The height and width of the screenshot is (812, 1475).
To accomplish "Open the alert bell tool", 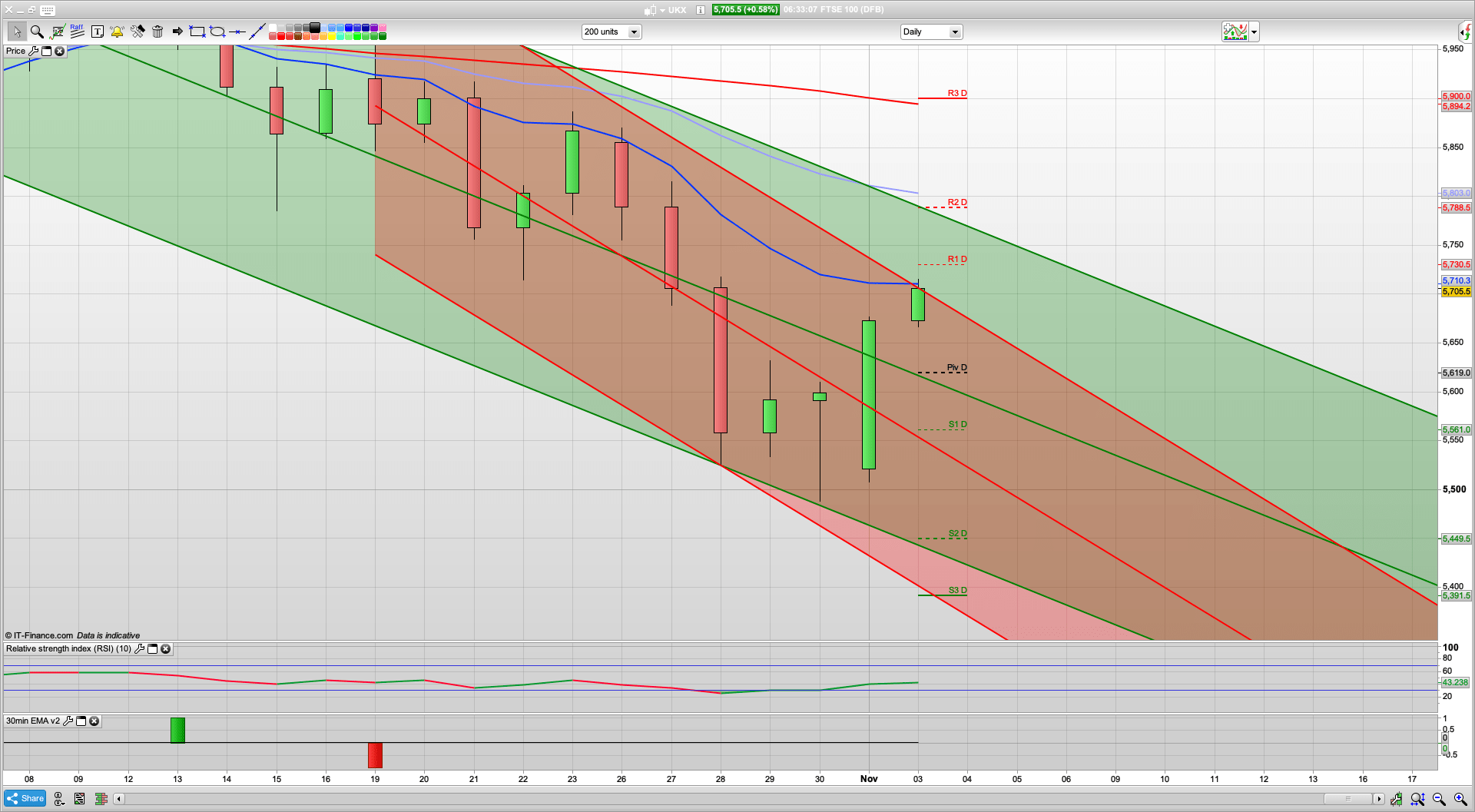I will (x=117, y=31).
